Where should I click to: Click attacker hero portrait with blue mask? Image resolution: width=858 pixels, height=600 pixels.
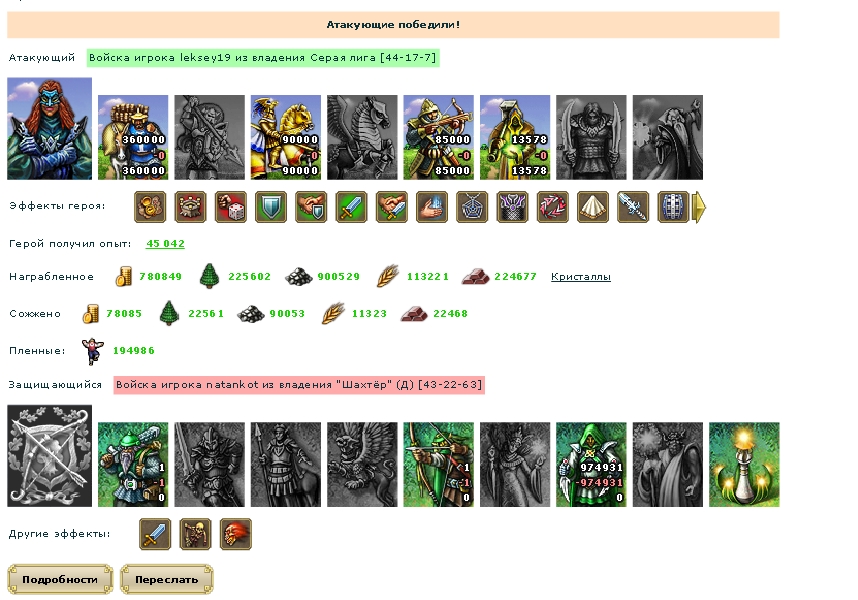pyautogui.click(x=50, y=129)
